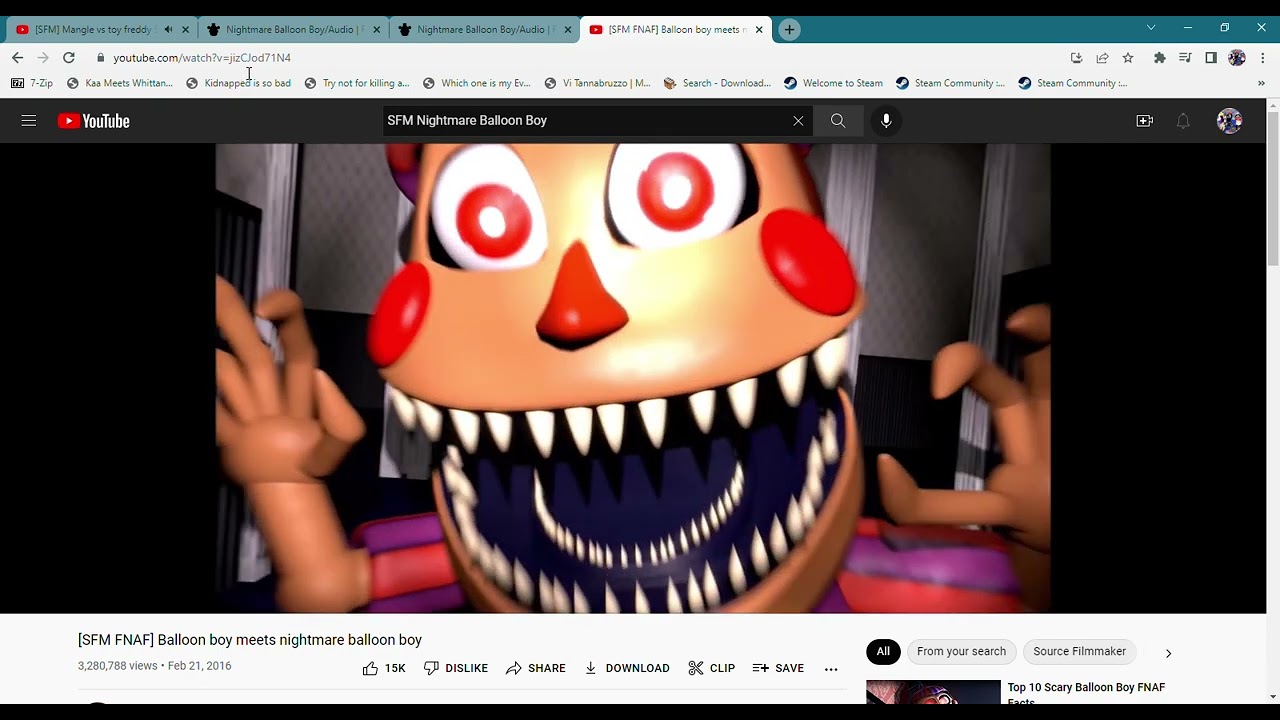The width and height of the screenshot is (1280, 720).
Task: Save the video to a playlist
Action: (778, 668)
